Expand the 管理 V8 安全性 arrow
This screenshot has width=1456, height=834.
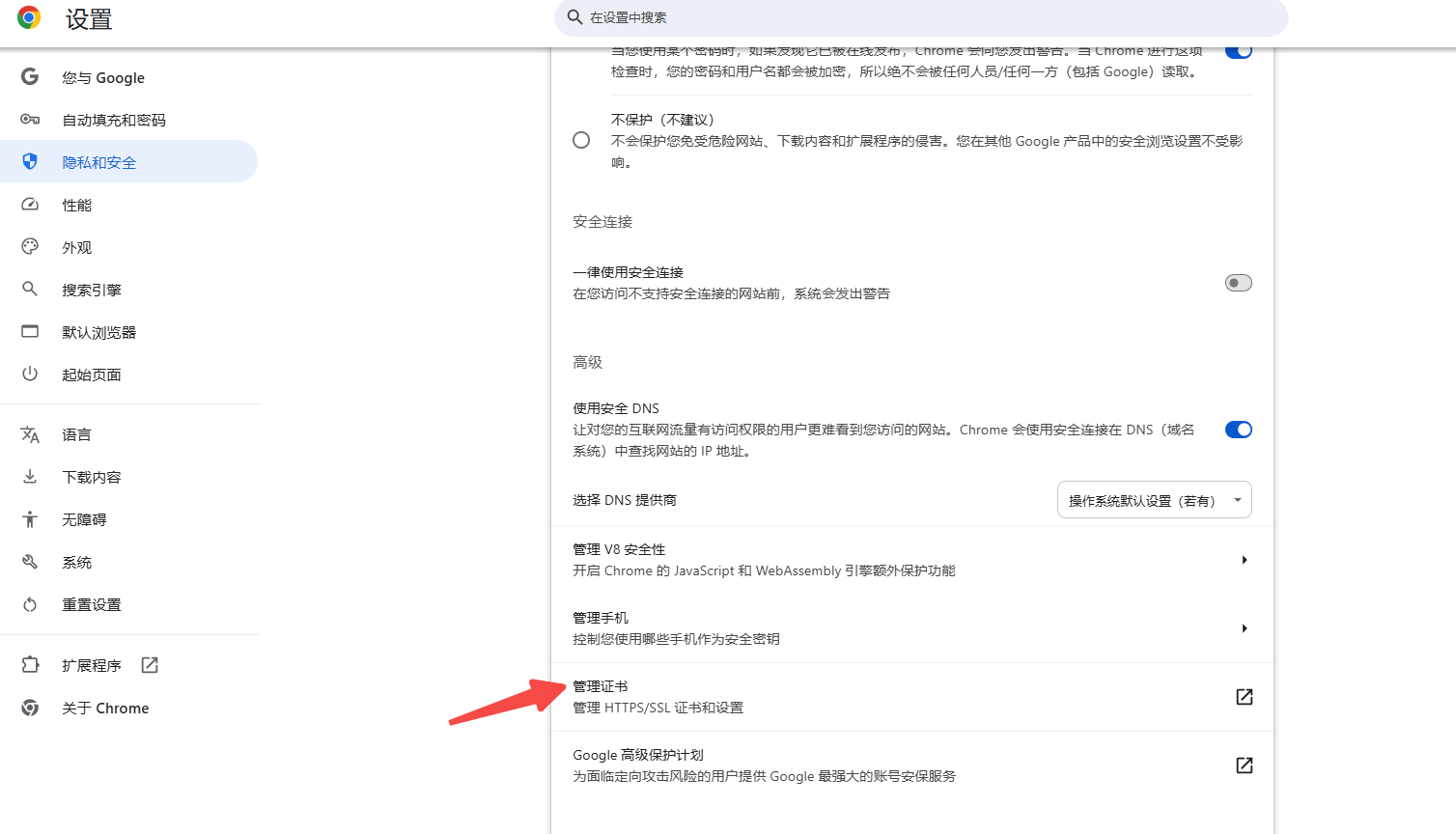[x=1245, y=560]
